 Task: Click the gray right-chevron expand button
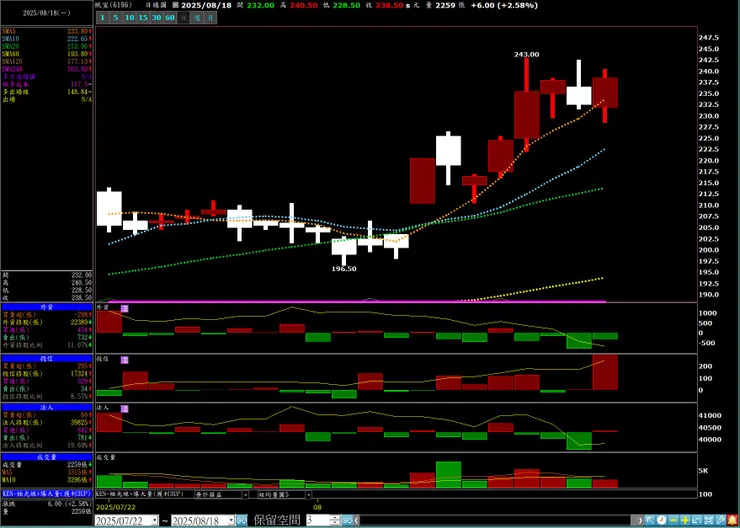pyautogui.click(x=640, y=520)
